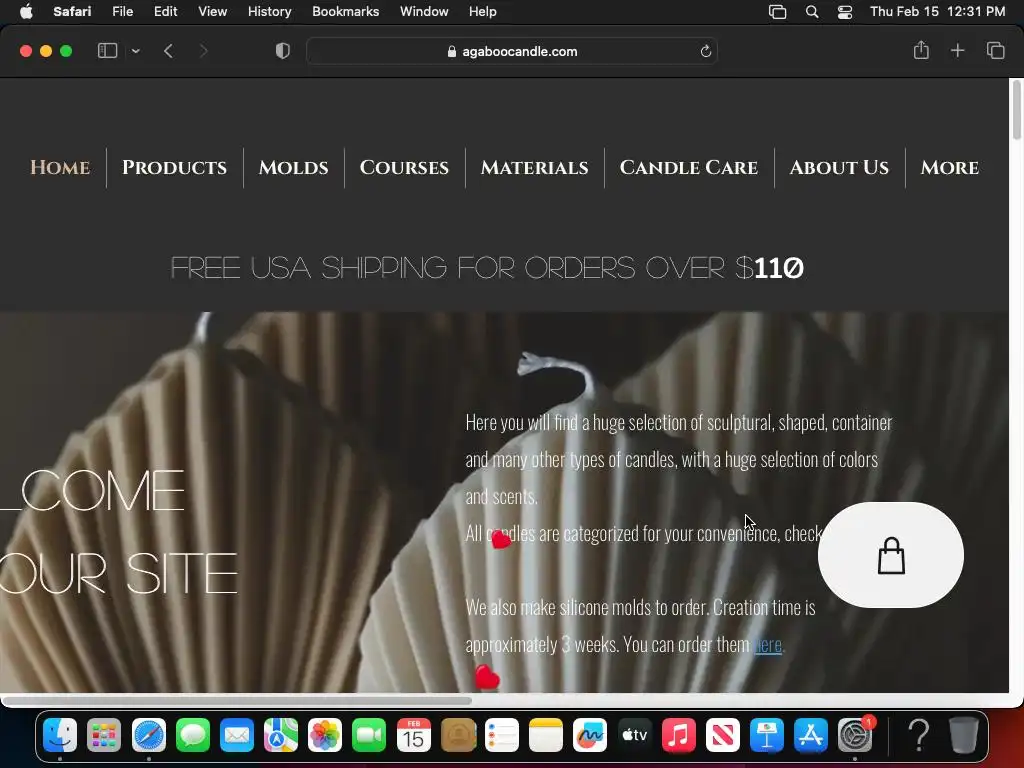The height and width of the screenshot is (768, 1024).
Task: Click the horizontal scrollbar thumb
Action: click(x=236, y=701)
